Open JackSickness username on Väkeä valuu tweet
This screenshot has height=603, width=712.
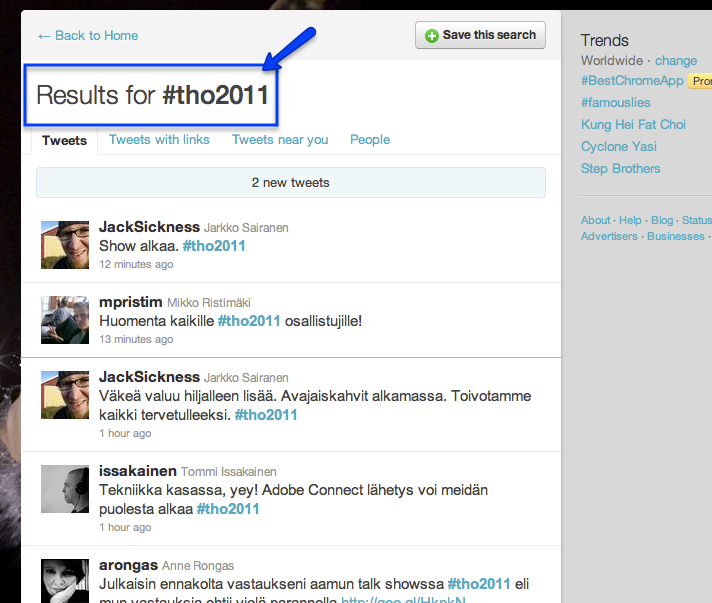[x=149, y=377]
